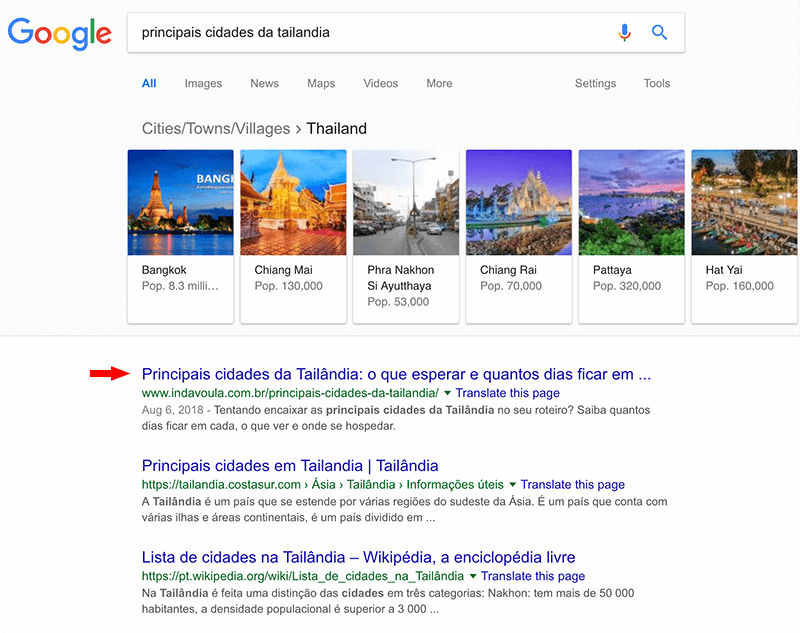Click the www.indavoula.com.br URL
The height and width of the screenshot is (633, 800).
click(290, 393)
